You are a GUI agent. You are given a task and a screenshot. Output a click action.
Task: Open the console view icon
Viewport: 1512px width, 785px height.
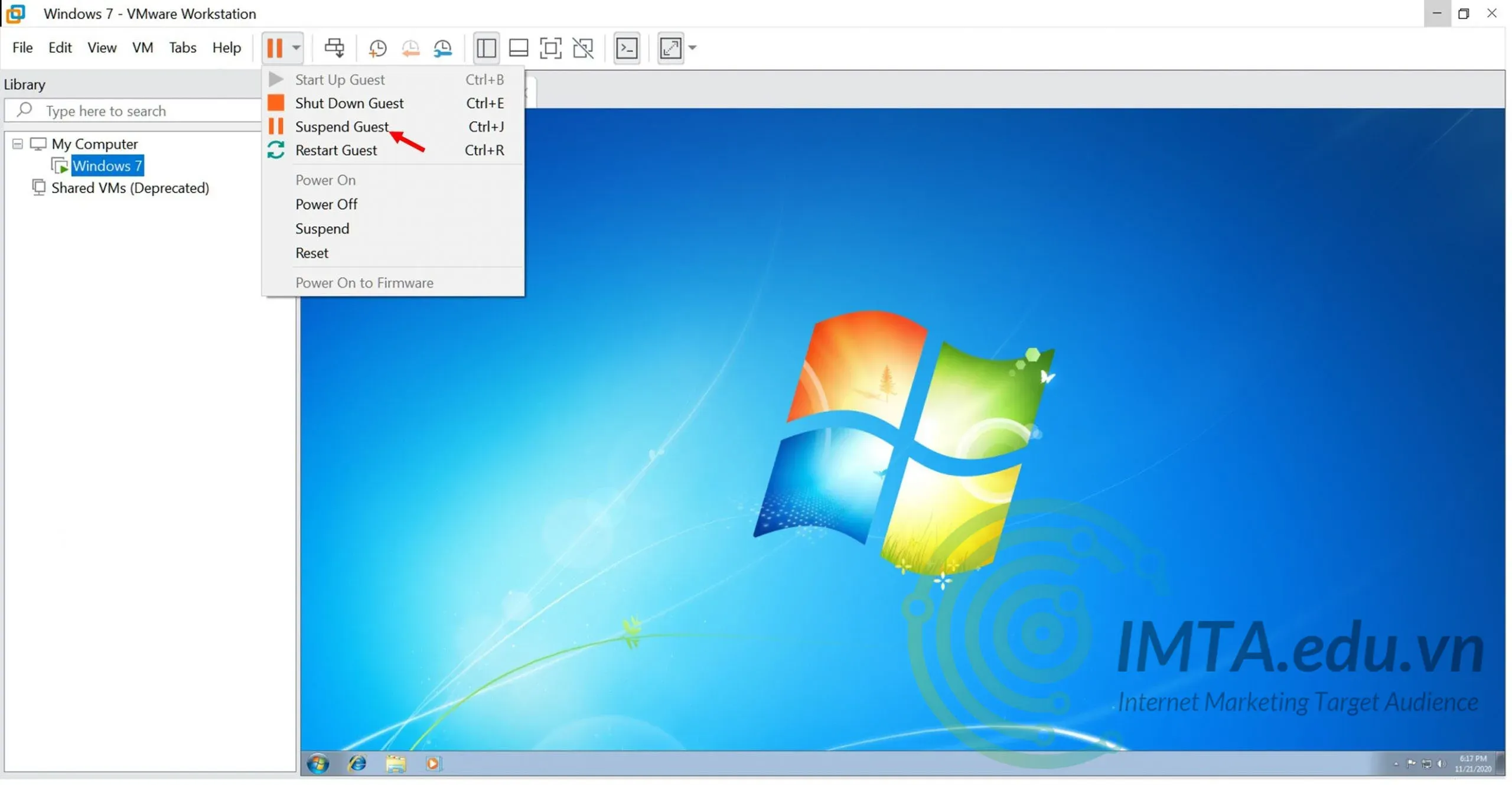pos(627,48)
